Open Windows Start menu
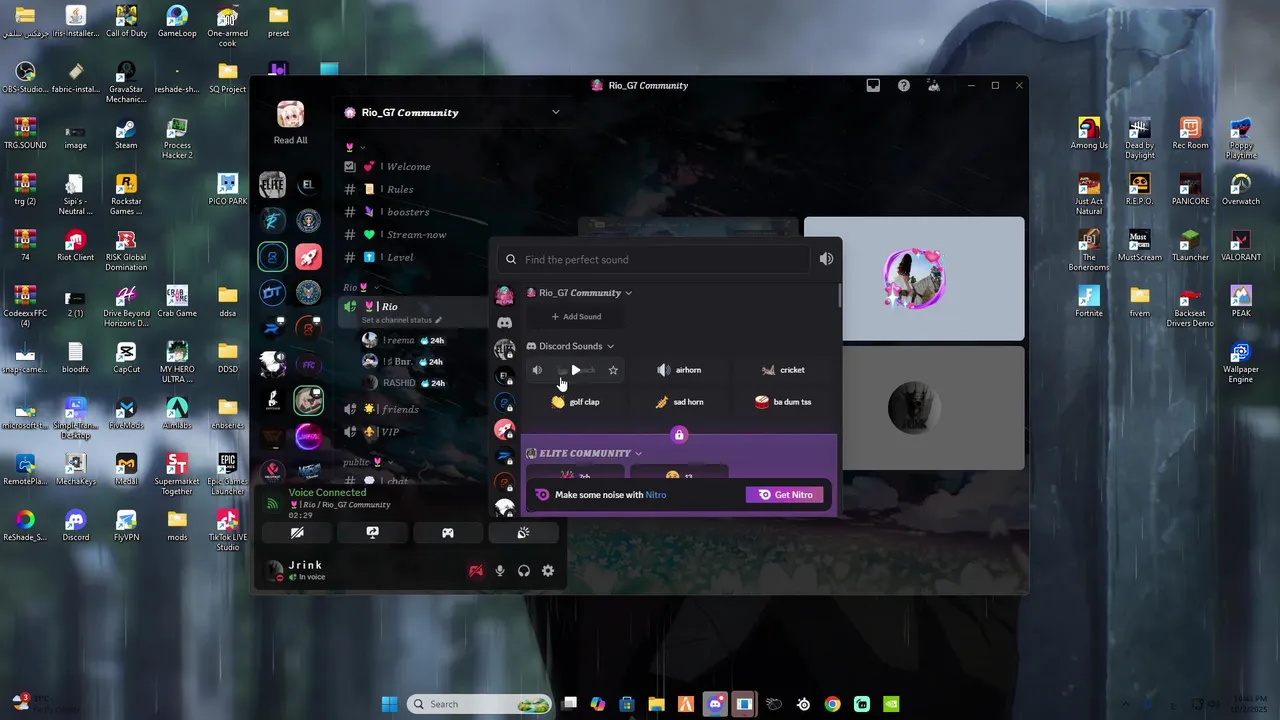Screen dimensions: 1280x720 click(x=389, y=704)
